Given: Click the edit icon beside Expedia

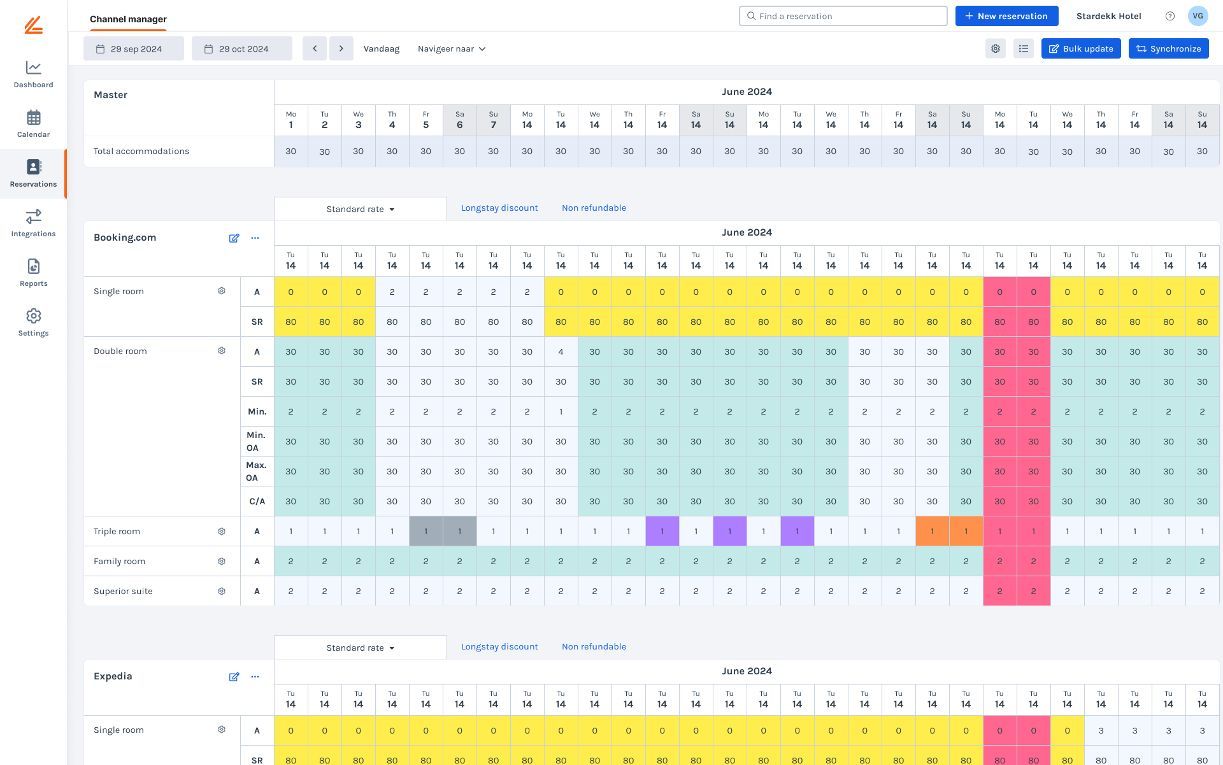Looking at the screenshot, I should (x=234, y=677).
